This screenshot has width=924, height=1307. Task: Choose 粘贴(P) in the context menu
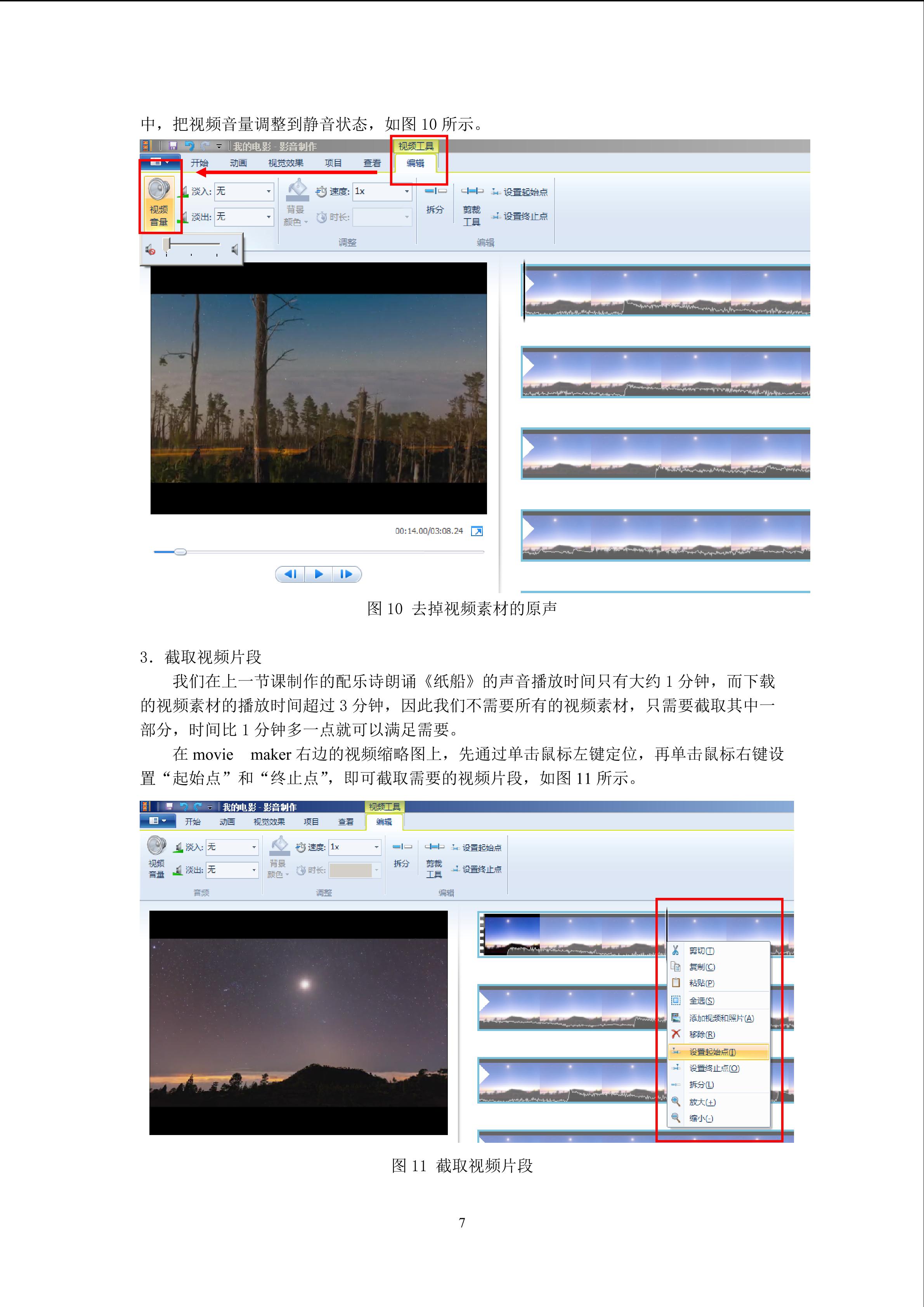[719, 983]
